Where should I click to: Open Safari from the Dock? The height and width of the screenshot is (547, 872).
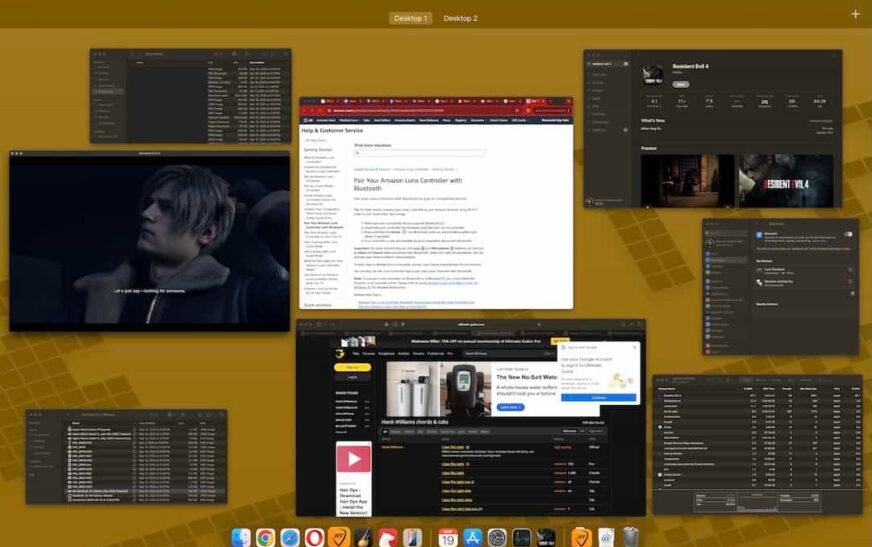point(290,538)
